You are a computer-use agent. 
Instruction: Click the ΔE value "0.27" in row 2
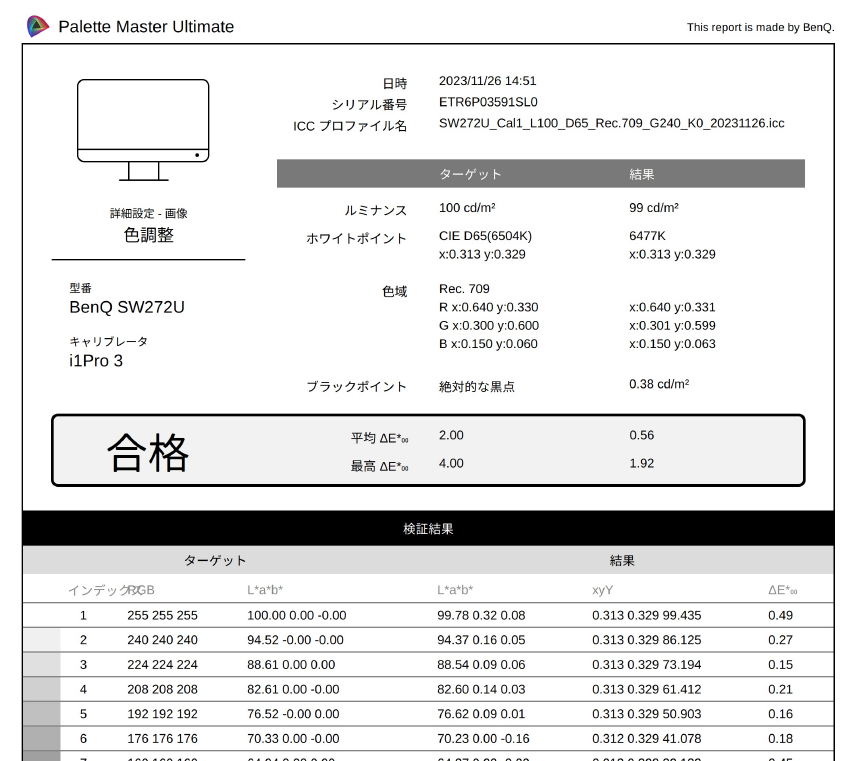click(x=780, y=640)
